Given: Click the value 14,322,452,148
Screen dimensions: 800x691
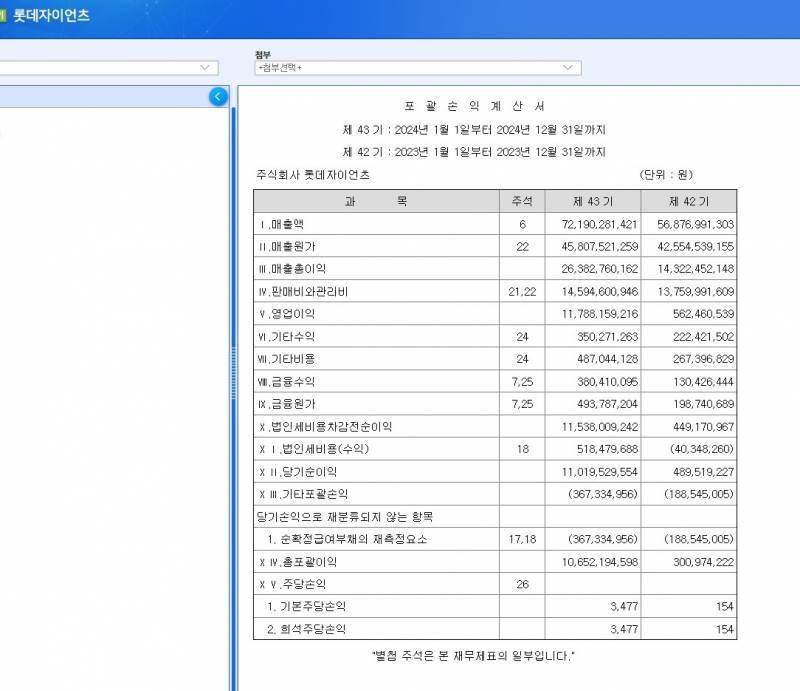Looking at the screenshot, I should coord(695,269).
